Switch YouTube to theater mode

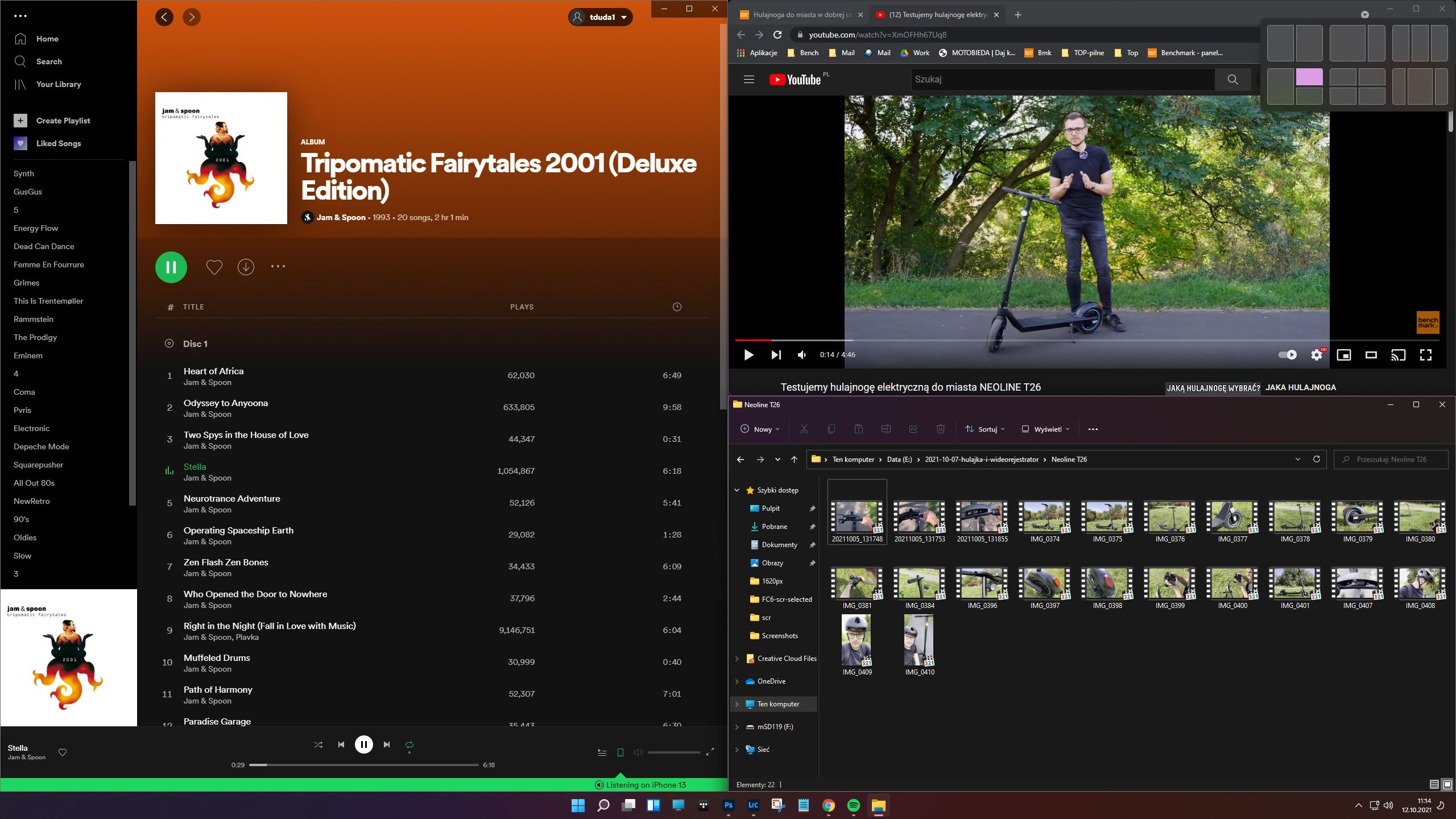tap(1371, 355)
